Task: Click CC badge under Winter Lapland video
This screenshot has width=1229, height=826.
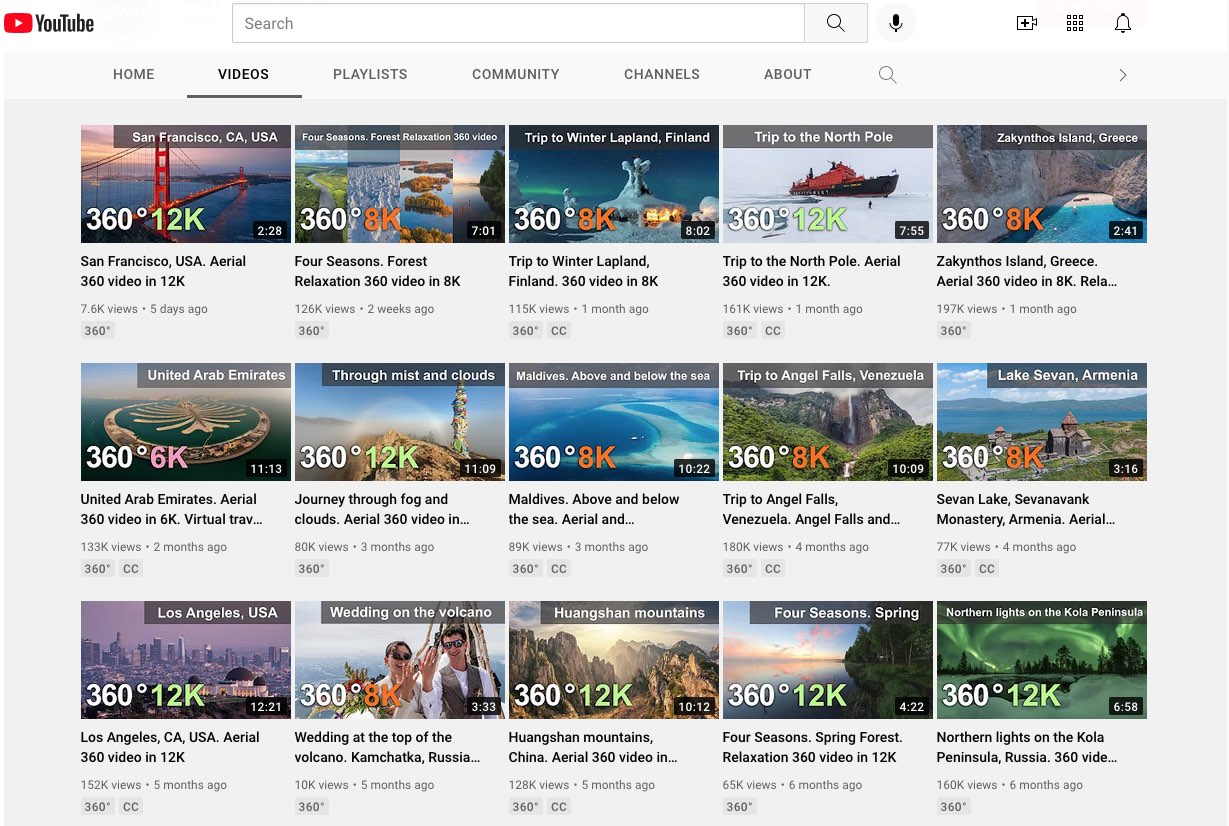Action: point(559,331)
